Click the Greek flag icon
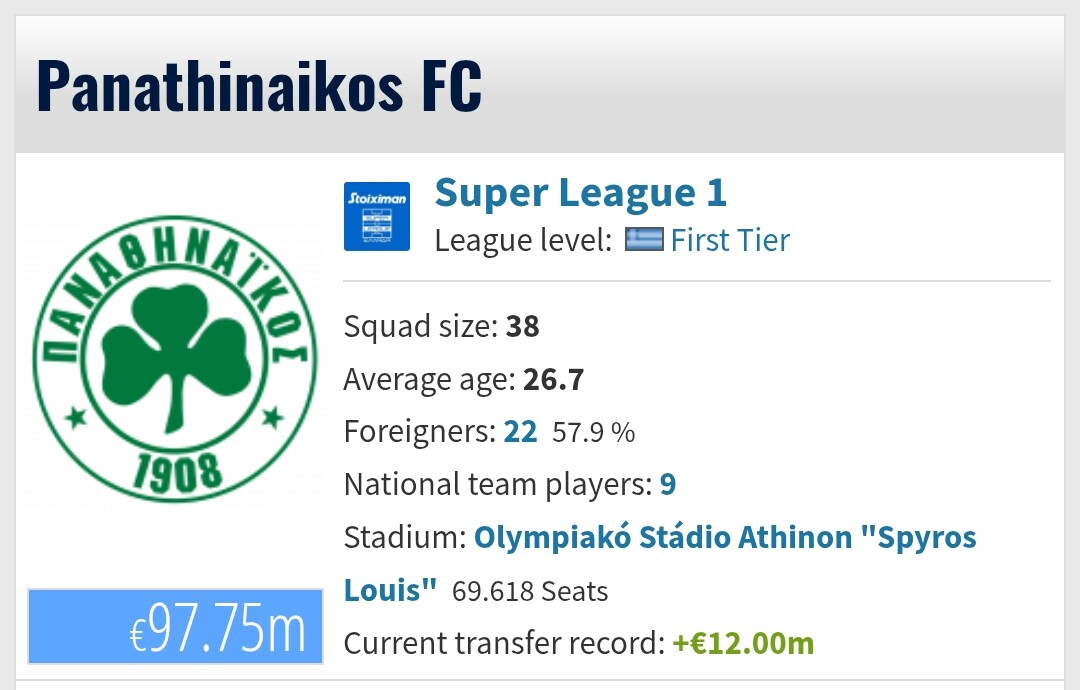The height and width of the screenshot is (690, 1080). point(644,240)
